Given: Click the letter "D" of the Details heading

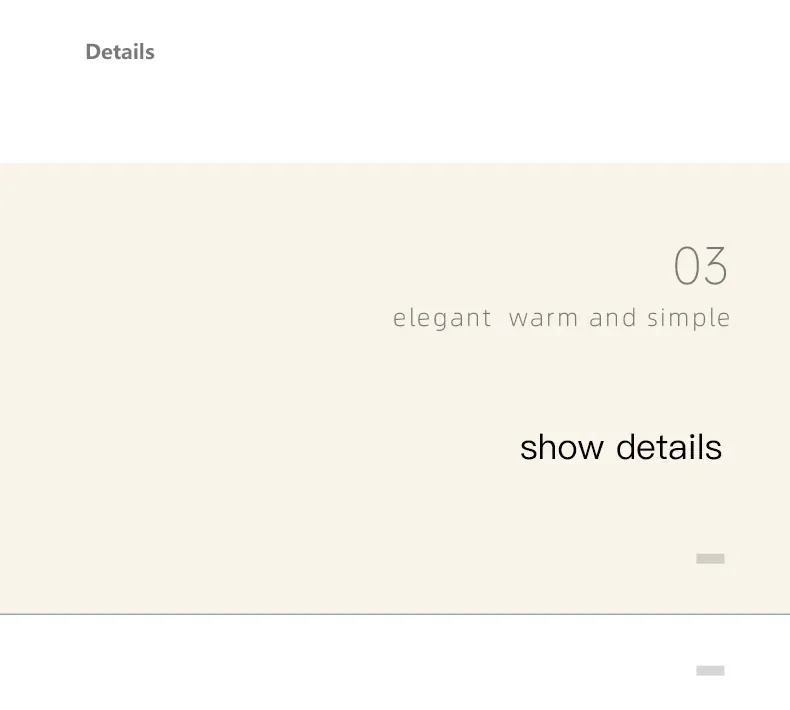Looking at the screenshot, I should (x=92, y=52).
